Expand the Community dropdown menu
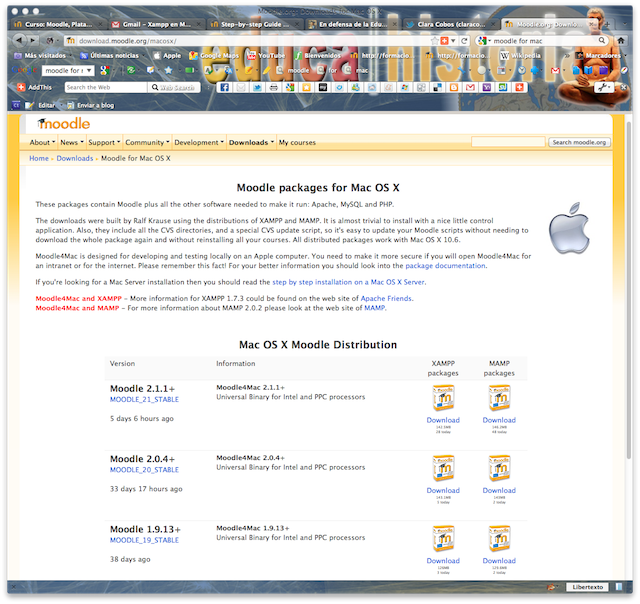The width and height of the screenshot is (640, 604). pyautogui.click(x=147, y=143)
